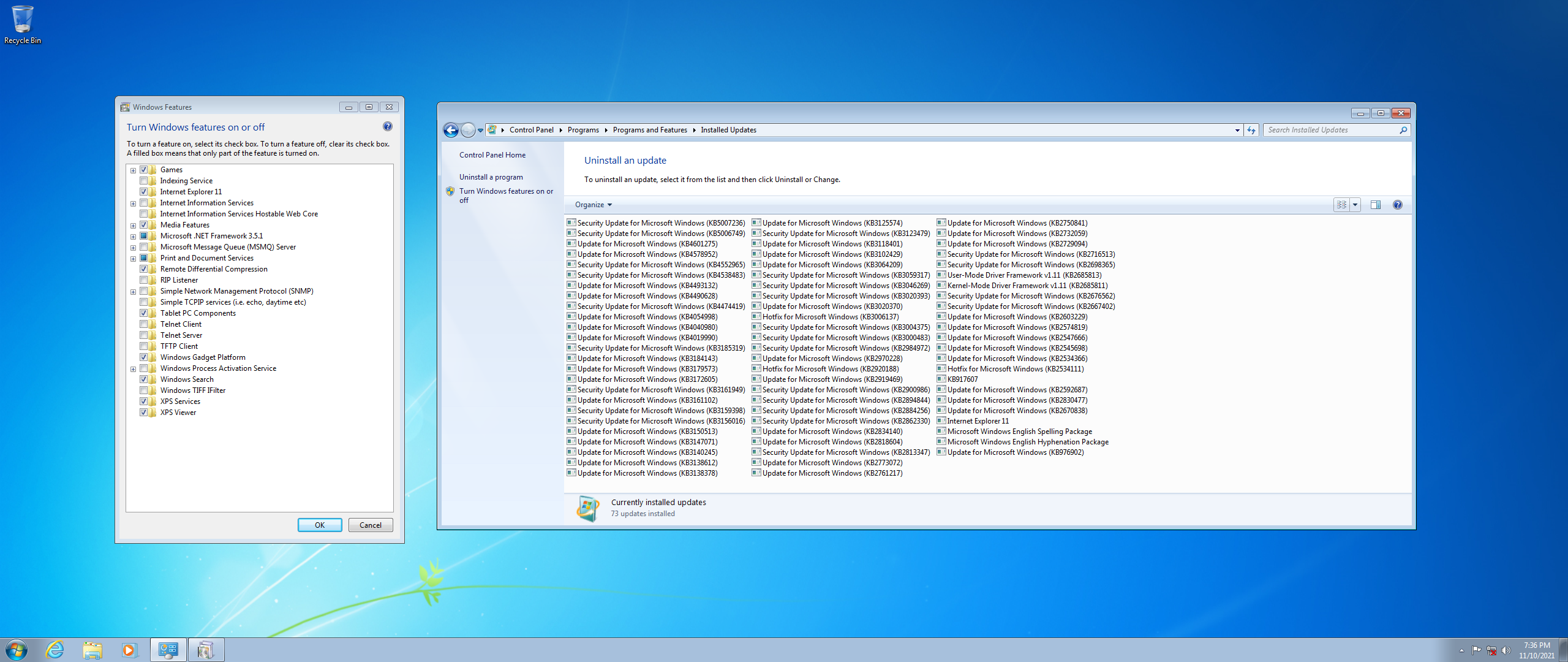Expand Microsoft .NET Framework 3.5.1 node
Viewport: 1568px width, 662px height.
[133, 237]
